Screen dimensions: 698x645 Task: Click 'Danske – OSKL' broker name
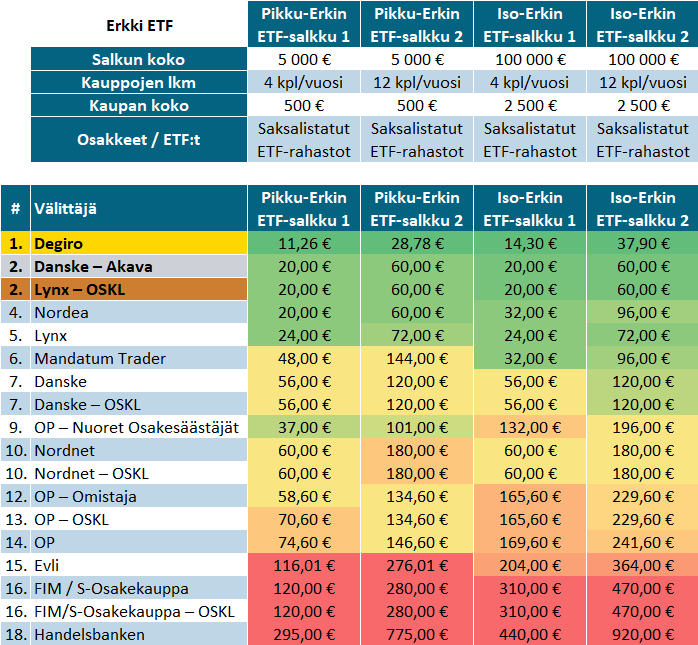[87, 404]
